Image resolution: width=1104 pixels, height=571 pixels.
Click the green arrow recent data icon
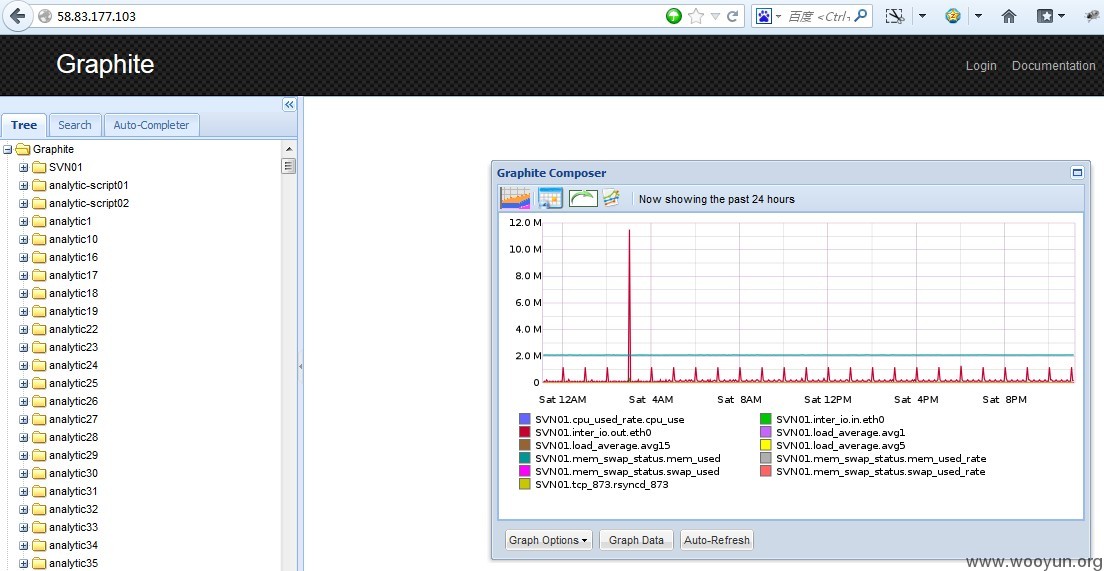(x=583, y=199)
